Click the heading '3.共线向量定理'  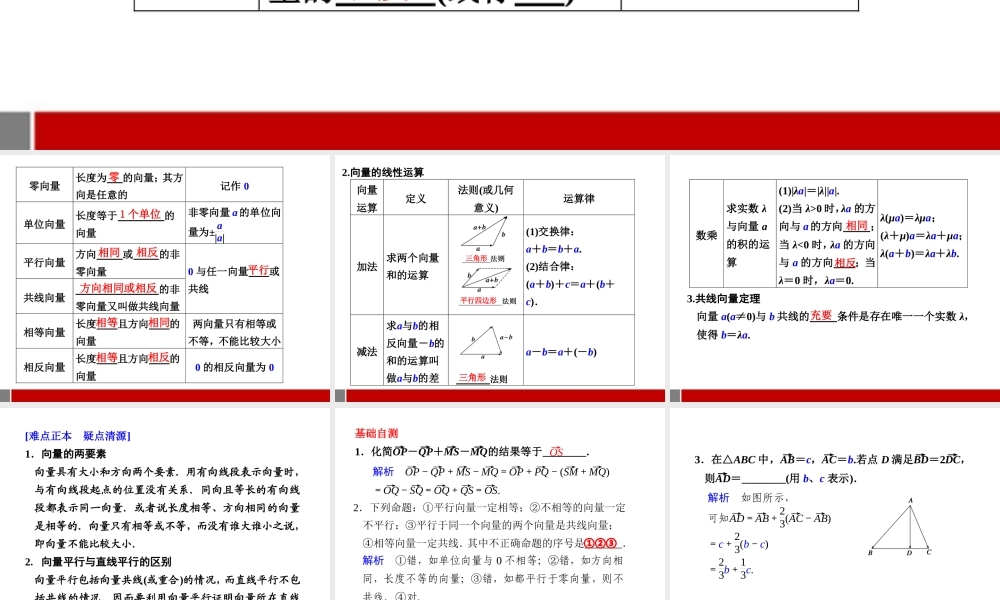pos(724,298)
